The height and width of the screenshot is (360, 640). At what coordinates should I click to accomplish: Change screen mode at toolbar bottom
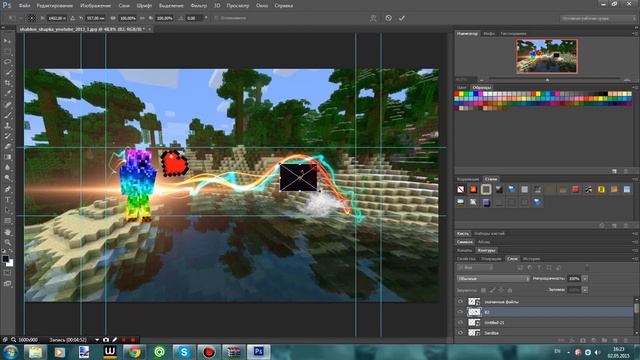(7, 283)
